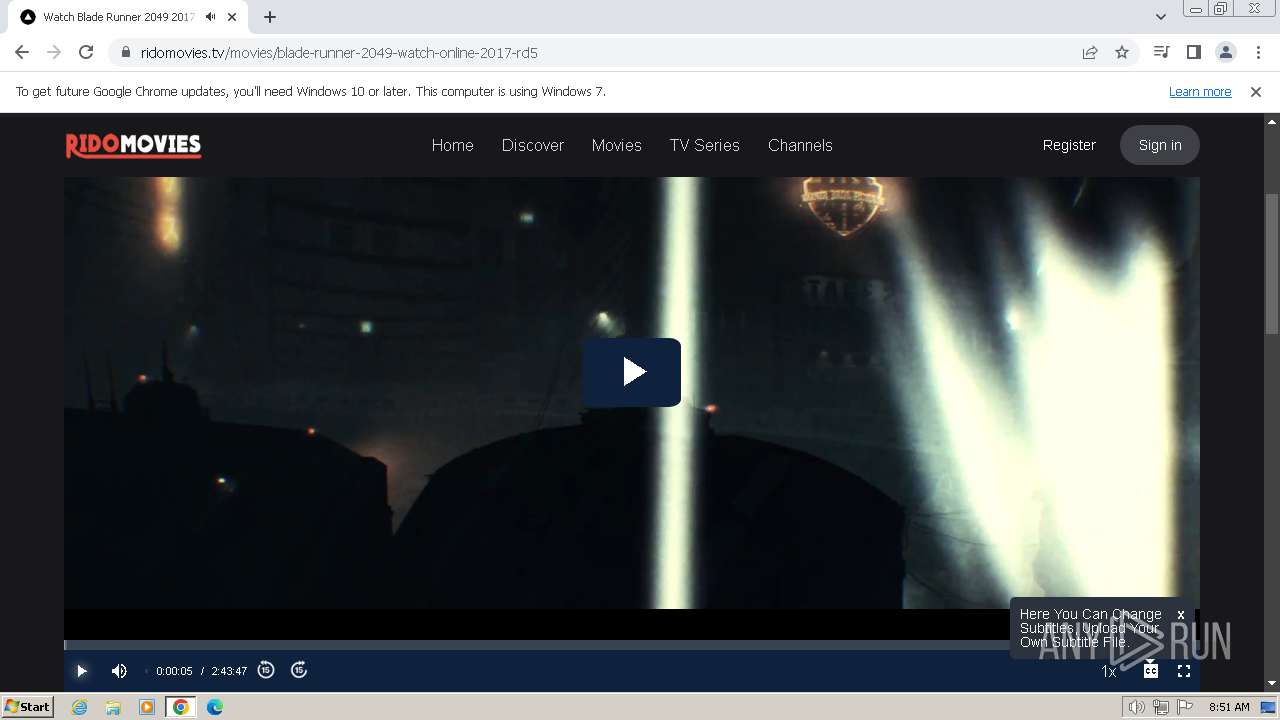Viewport: 1280px width, 720px height.
Task: Open Internet Explorer from the taskbar
Action: pyautogui.click(x=80, y=707)
